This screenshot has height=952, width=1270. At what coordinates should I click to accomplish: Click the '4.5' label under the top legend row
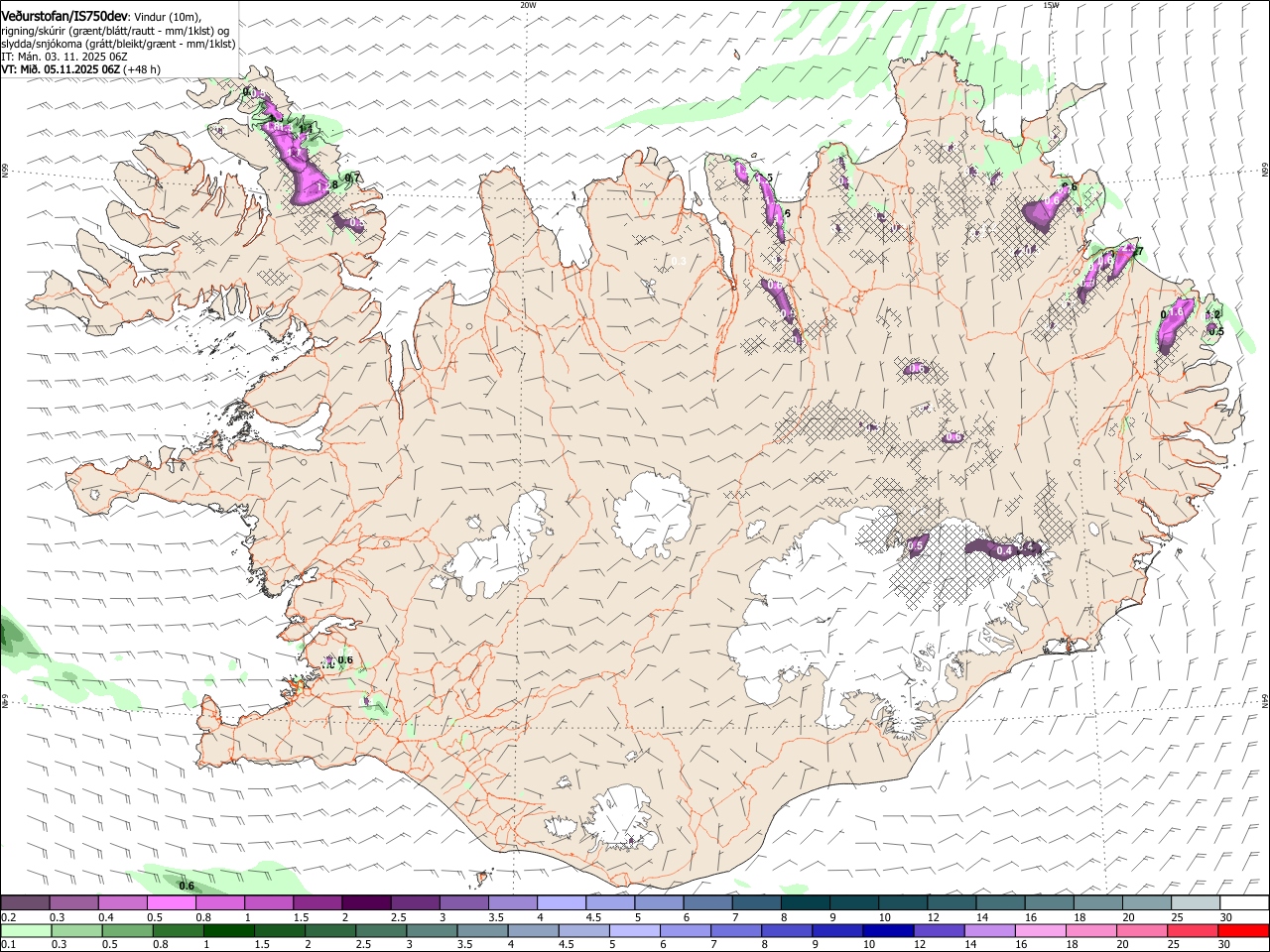coord(593,917)
